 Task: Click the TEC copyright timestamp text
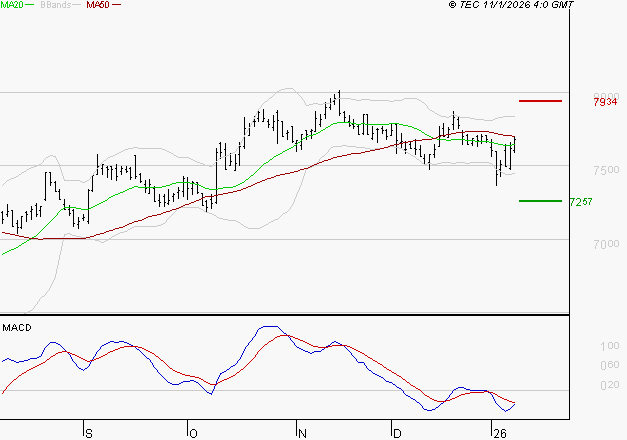(511, 5)
